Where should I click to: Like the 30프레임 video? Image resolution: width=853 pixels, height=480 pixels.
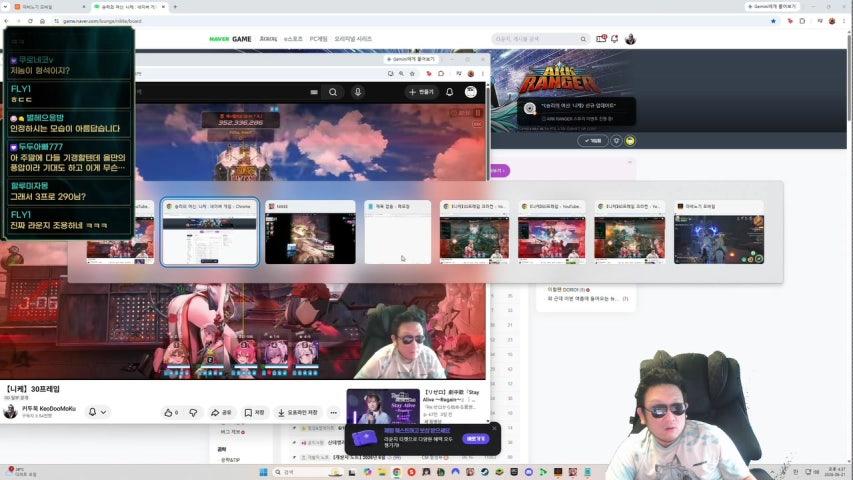pos(171,413)
